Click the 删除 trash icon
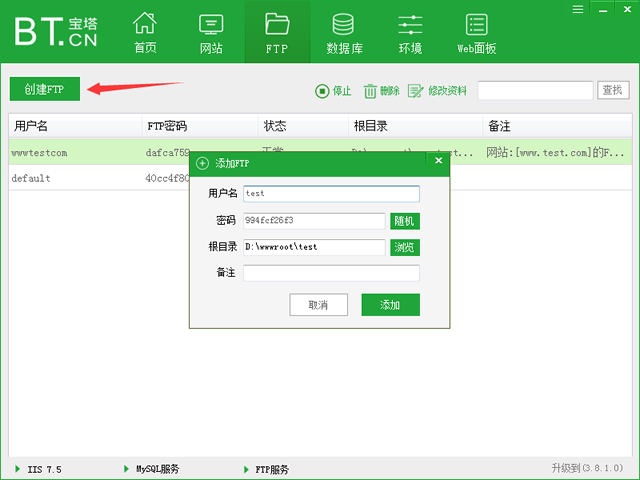This screenshot has height=480, width=640. [x=370, y=91]
